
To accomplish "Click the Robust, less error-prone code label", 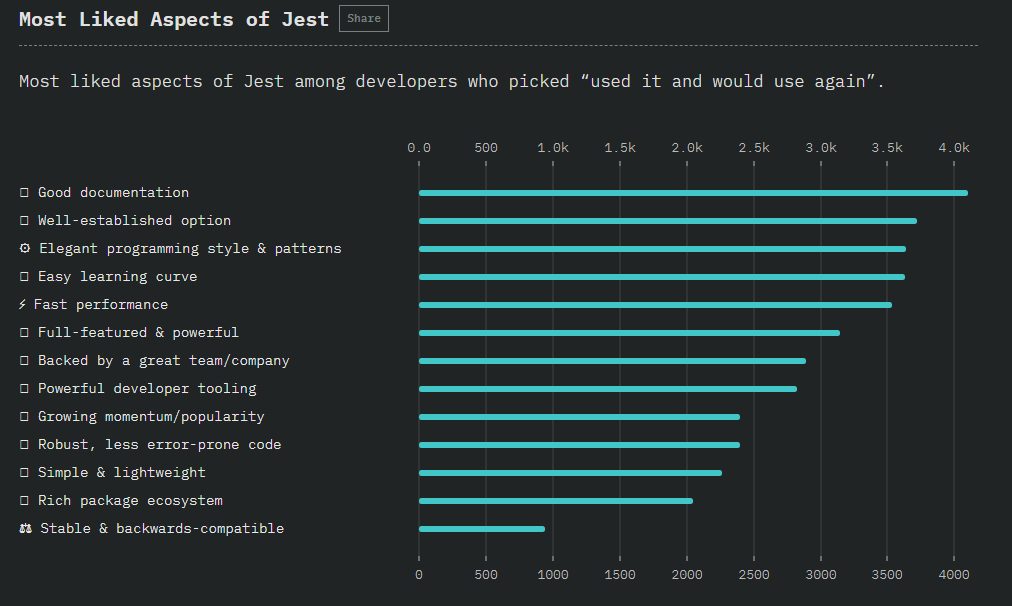I will pyautogui.click(x=159, y=445).
